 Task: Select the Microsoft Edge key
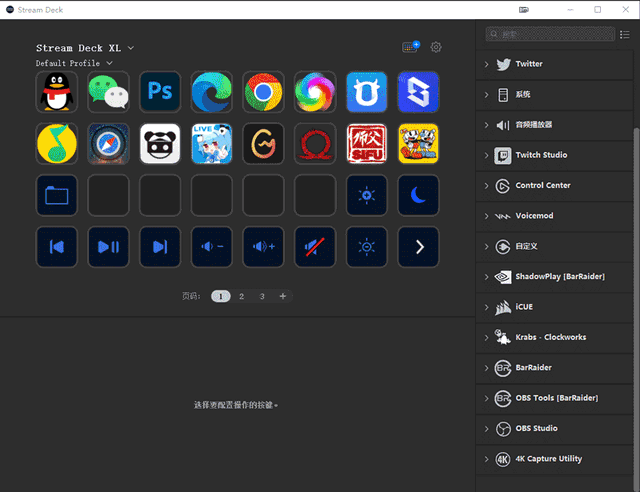(211, 92)
